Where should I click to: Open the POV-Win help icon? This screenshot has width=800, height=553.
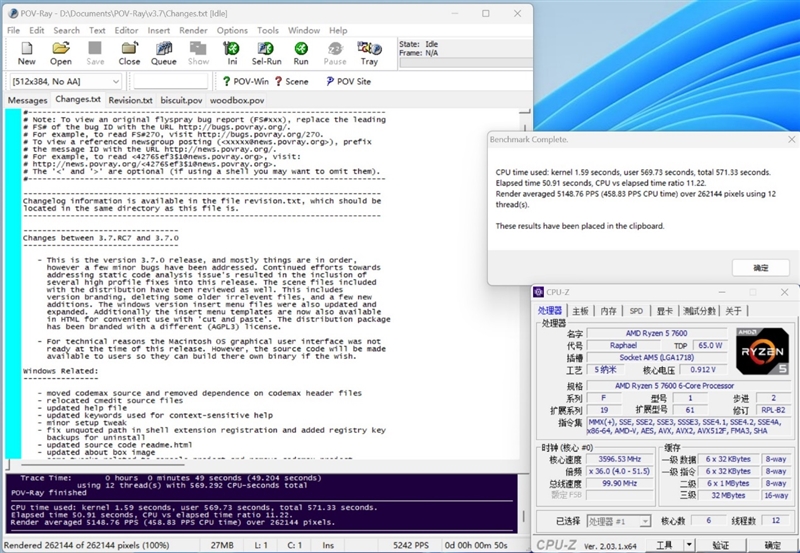245,81
